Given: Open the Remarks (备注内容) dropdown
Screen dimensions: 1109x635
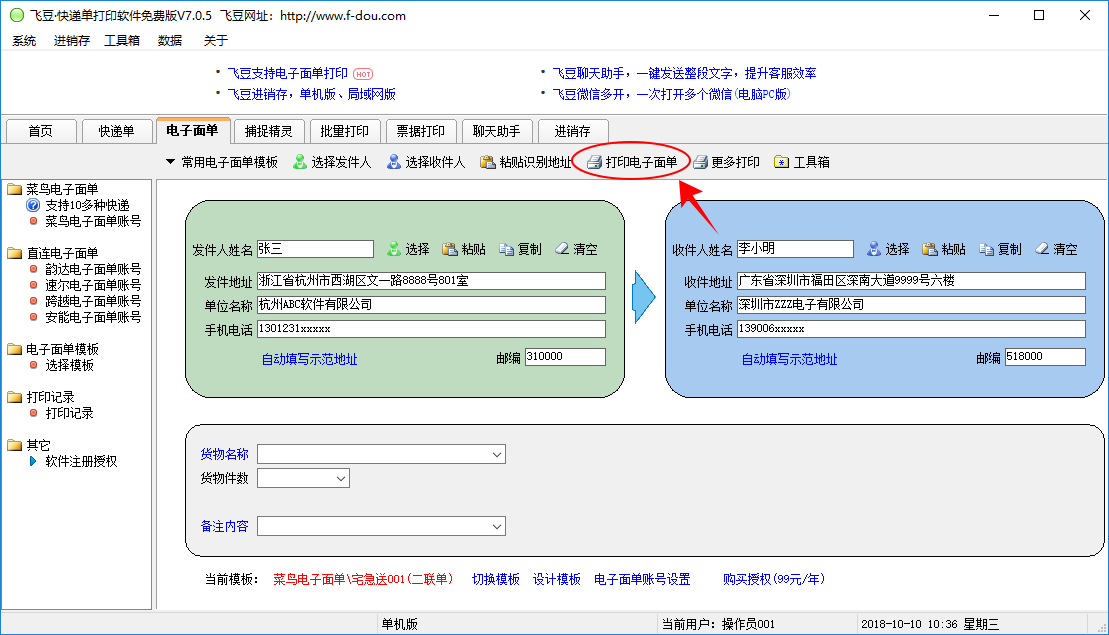Looking at the screenshot, I should (497, 526).
